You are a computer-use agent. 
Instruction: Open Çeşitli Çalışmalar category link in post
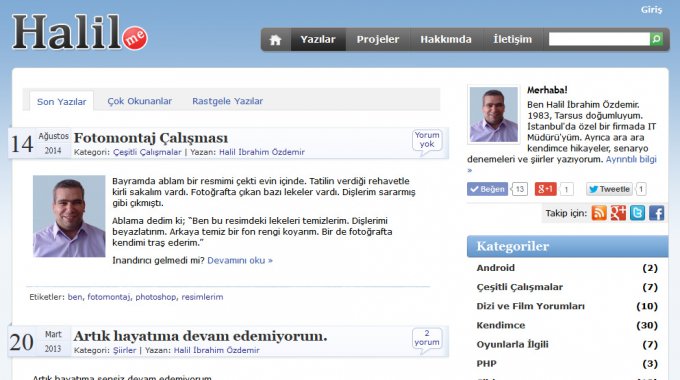(147, 152)
